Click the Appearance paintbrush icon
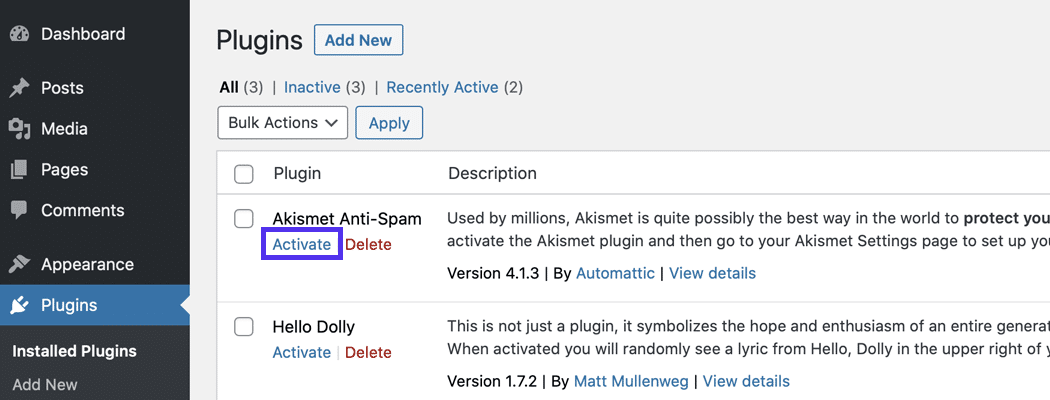Viewport: 1050px width, 400px height. click(19, 265)
